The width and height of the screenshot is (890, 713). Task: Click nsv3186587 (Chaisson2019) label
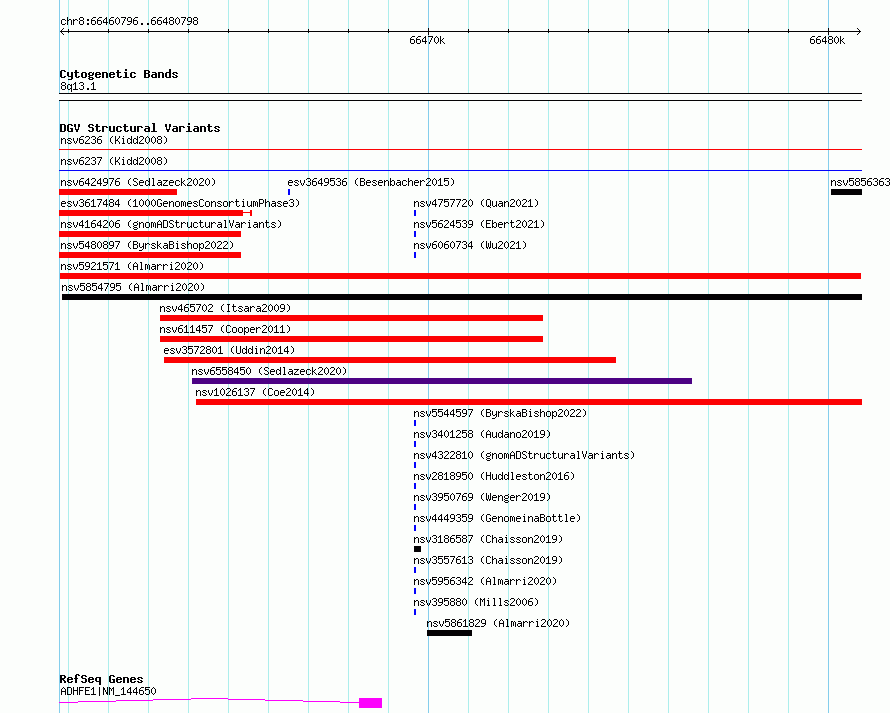pos(488,539)
